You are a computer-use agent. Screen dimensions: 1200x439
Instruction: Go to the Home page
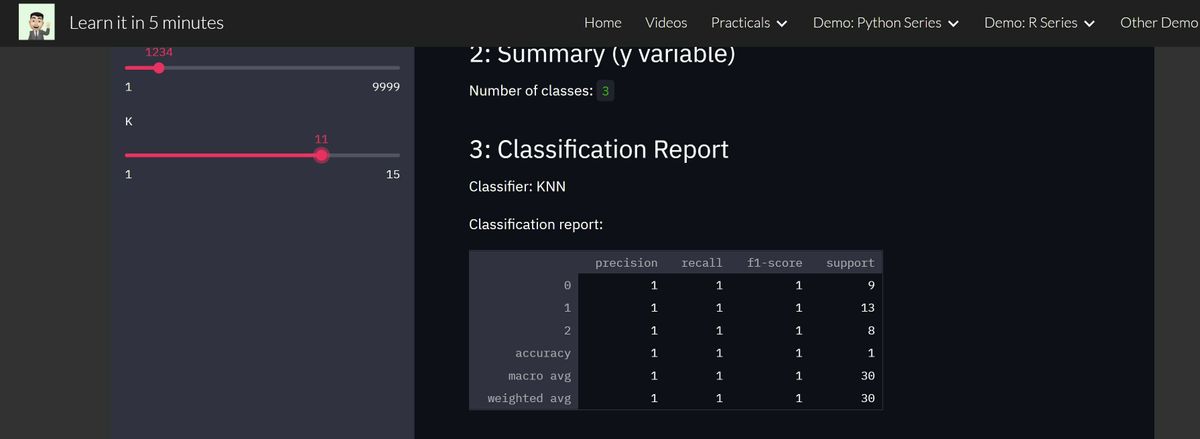tap(602, 22)
